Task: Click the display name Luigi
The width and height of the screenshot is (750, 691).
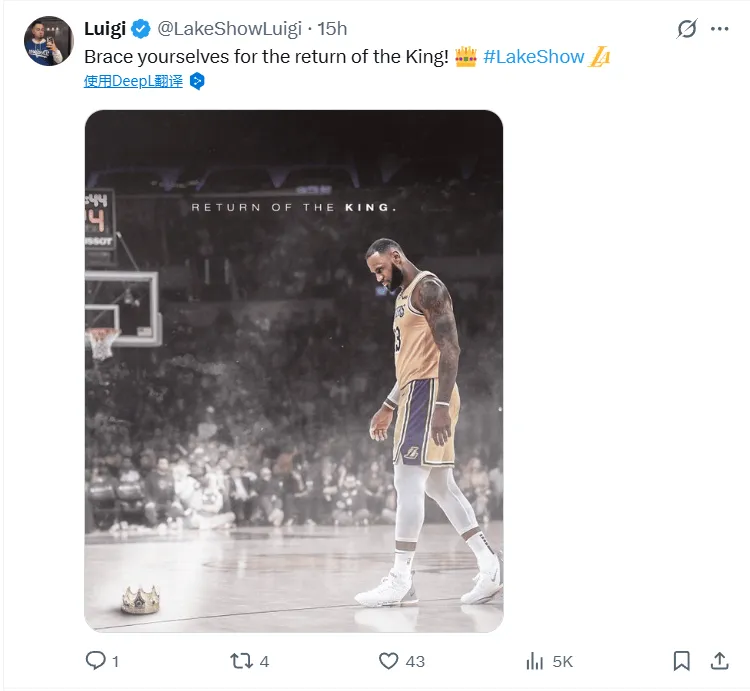Action: pos(105,29)
